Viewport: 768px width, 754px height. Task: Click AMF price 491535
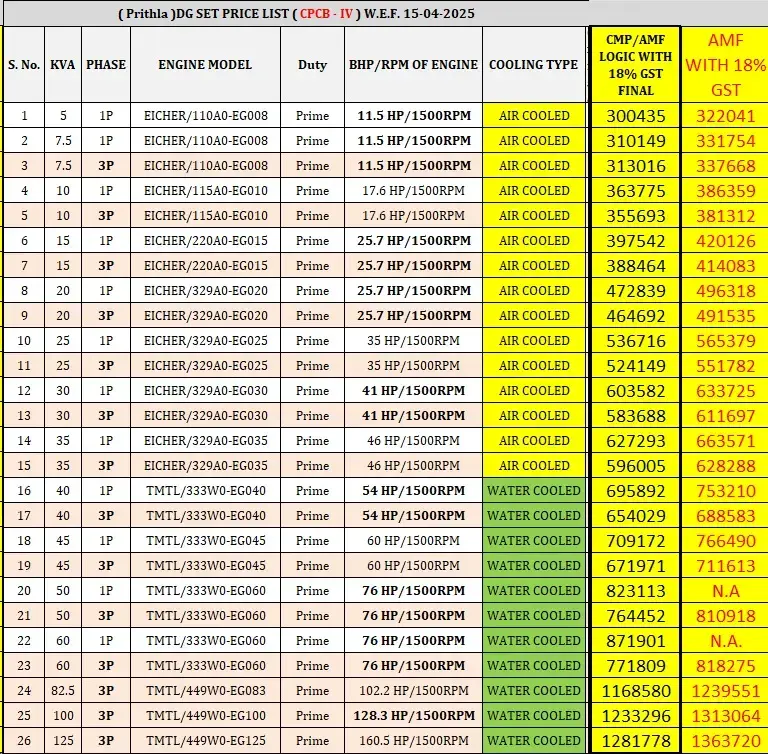(x=725, y=316)
